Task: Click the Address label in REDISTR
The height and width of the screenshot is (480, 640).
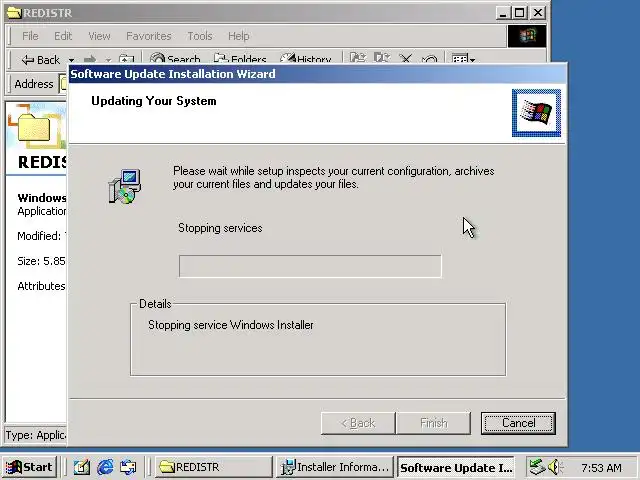Action: pos(33,84)
